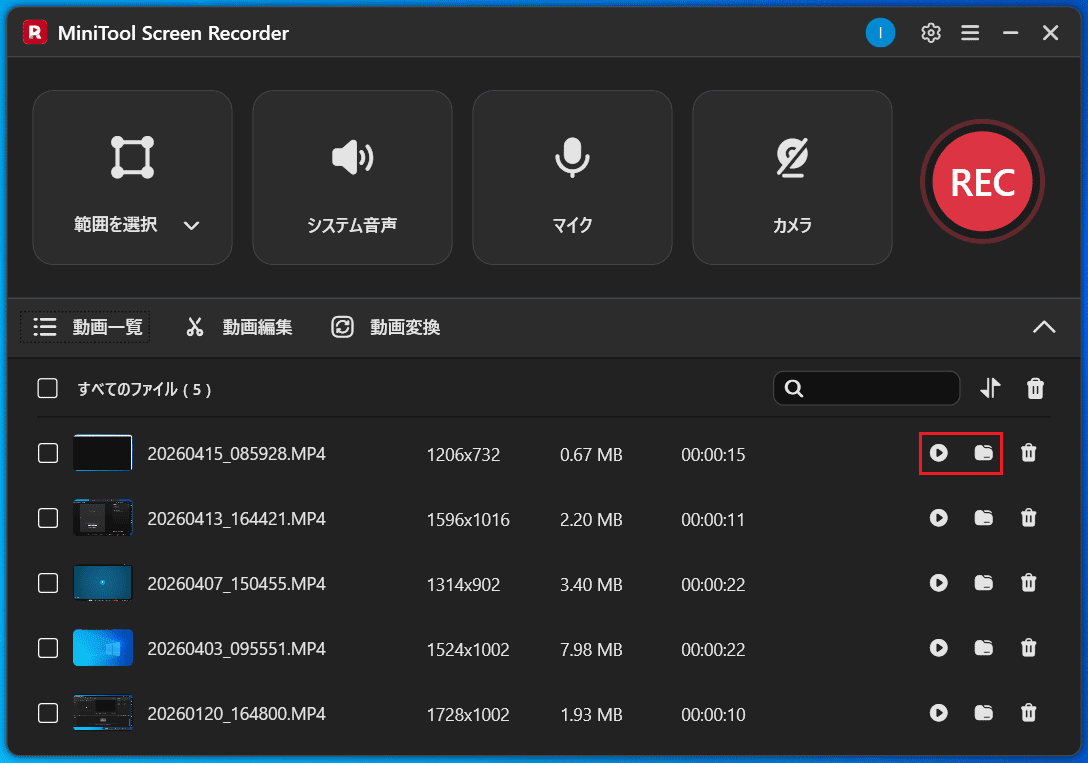Play the 20260413_164421.MP4 recording
Viewport: 1088px width, 763px height.
[x=939, y=518]
